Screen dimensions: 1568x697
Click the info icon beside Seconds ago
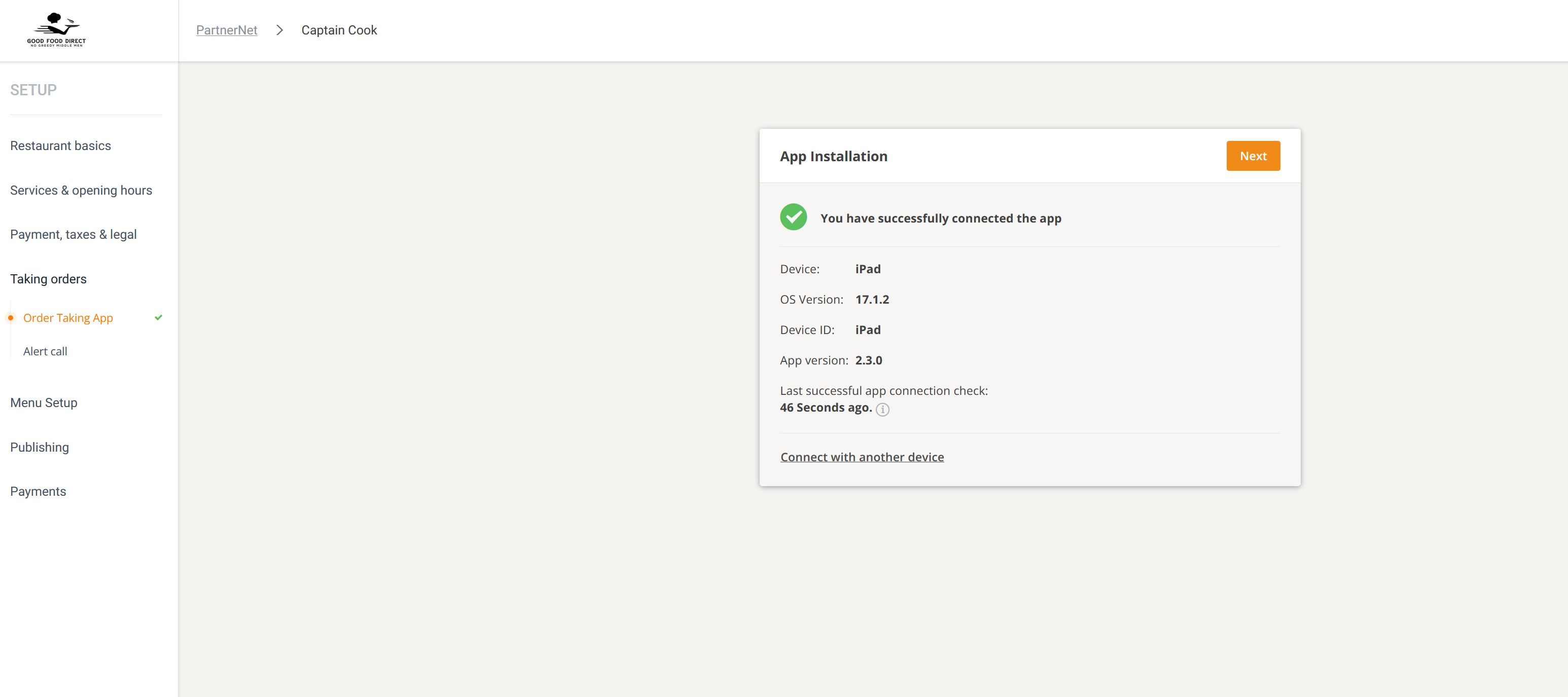tap(882, 409)
